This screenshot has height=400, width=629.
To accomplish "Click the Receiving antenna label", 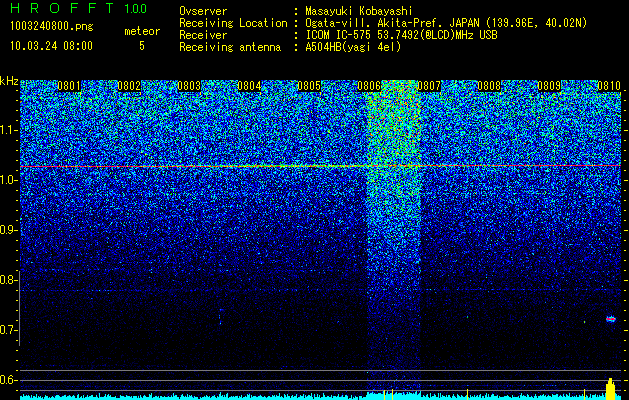I will pyautogui.click(x=230, y=47).
